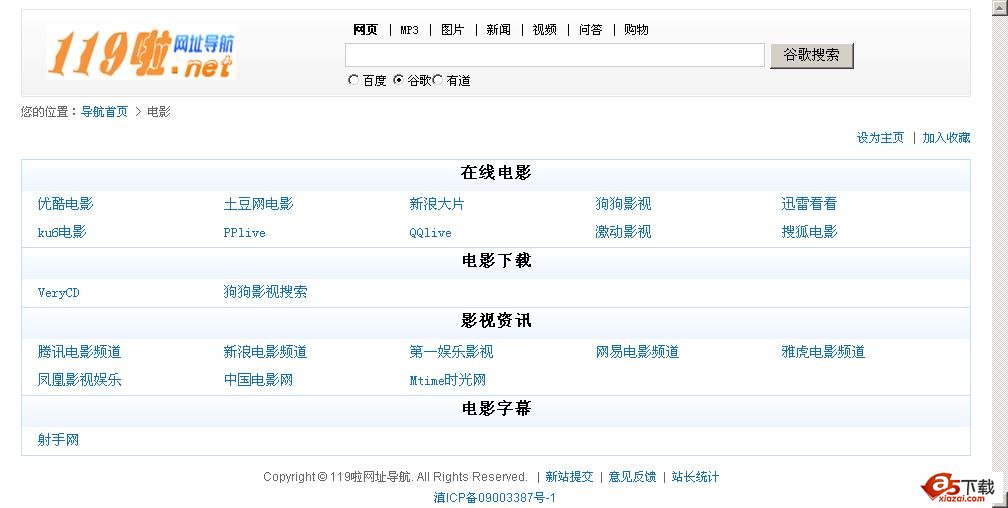Click the 设为主页 link
The width and height of the screenshot is (1008, 508).
[880, 138]
